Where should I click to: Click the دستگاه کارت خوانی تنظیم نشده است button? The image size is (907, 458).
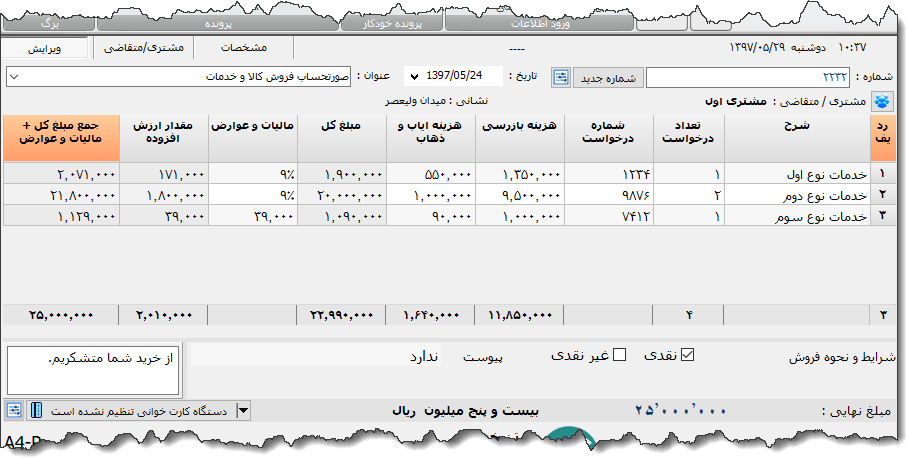tap(139, 411)
